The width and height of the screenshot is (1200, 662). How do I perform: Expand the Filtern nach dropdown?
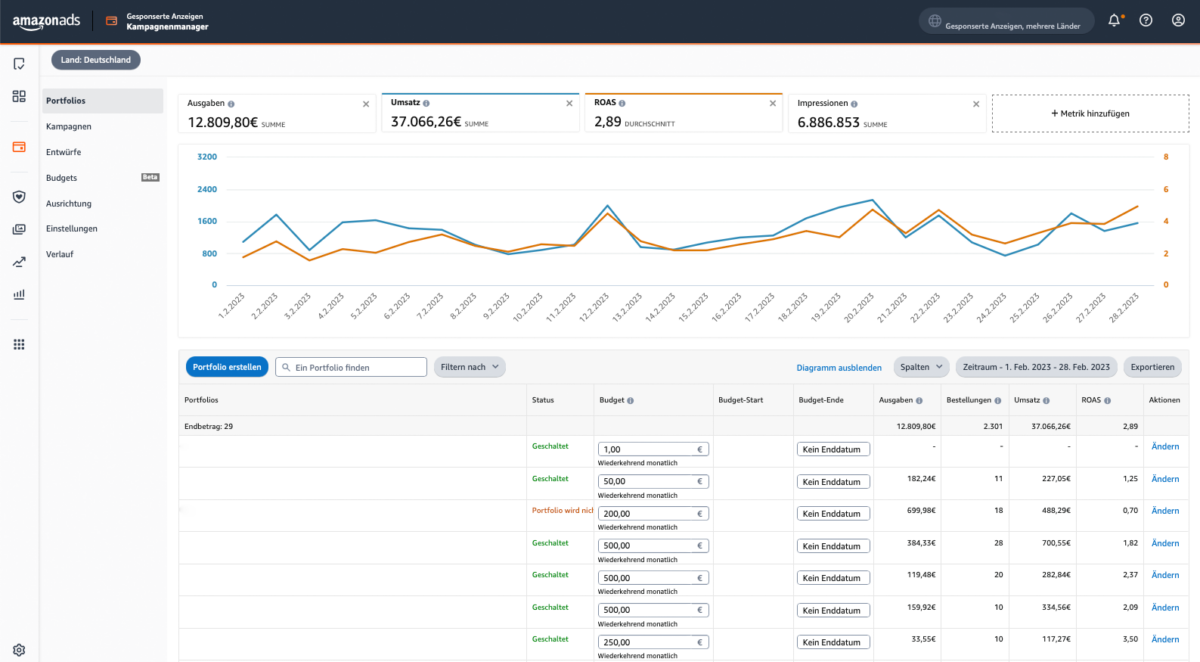(469, 367)
